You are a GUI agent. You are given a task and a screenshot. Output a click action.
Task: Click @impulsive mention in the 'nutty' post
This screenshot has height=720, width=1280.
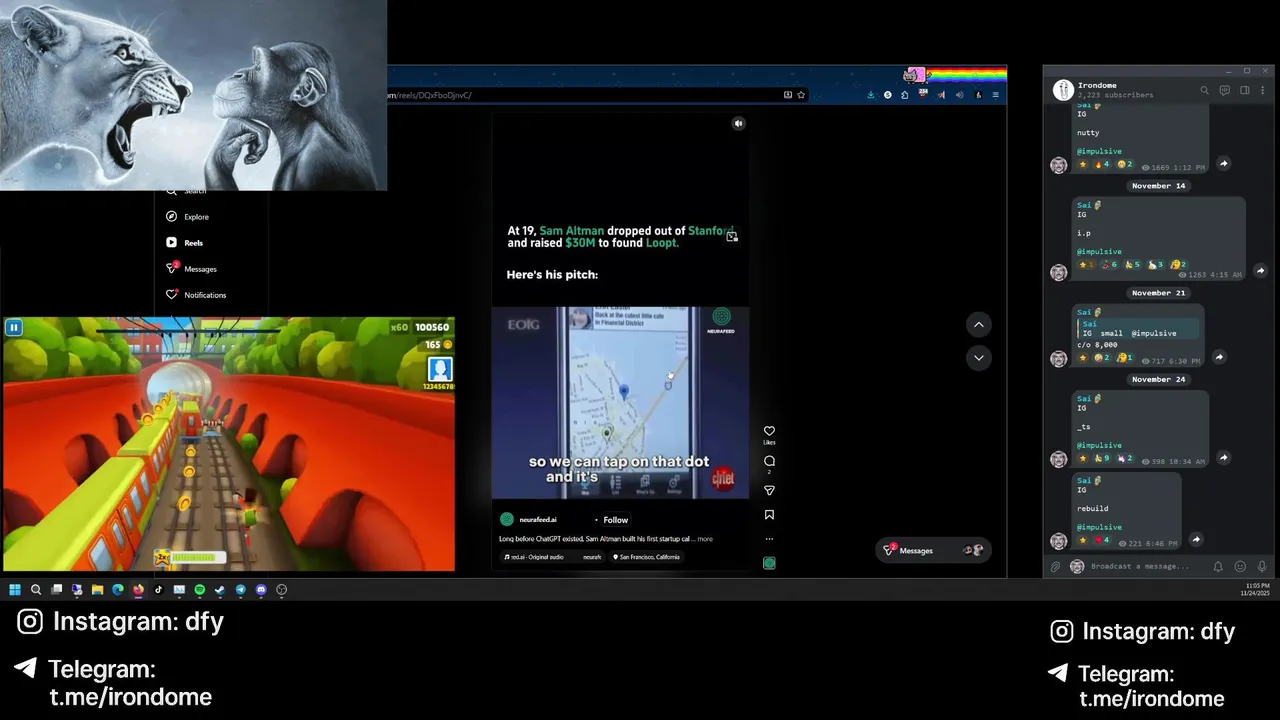1099,151
